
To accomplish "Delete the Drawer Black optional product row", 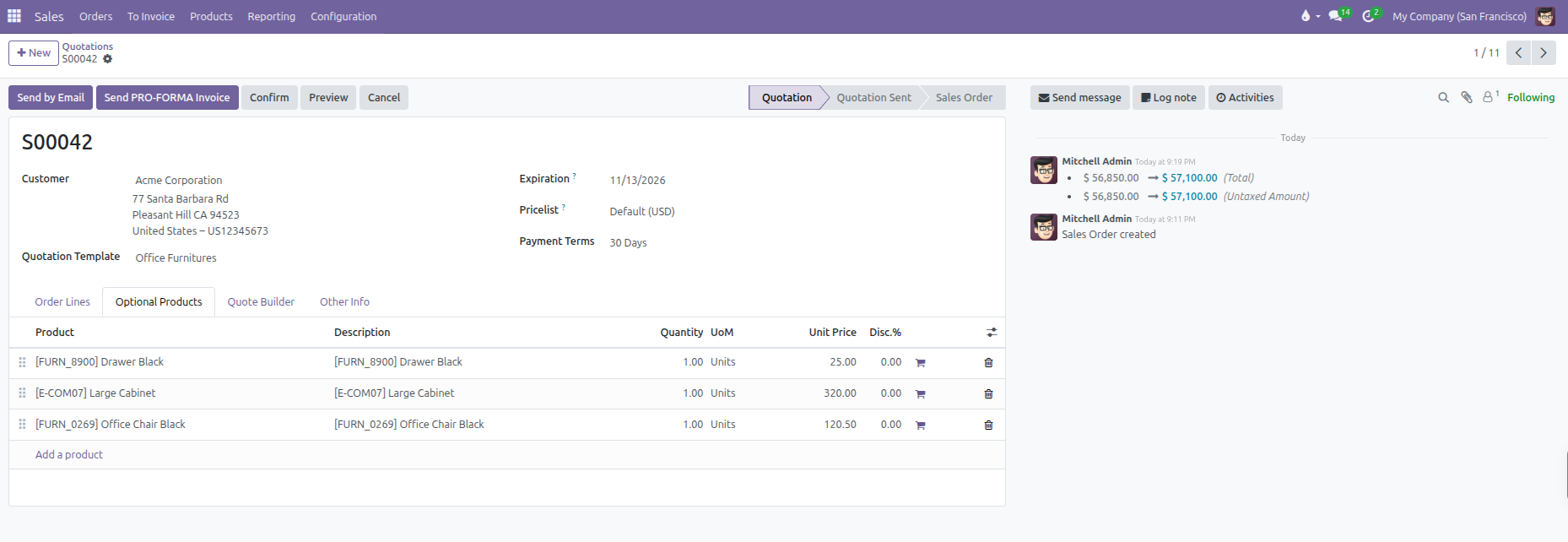I will 988,363.
